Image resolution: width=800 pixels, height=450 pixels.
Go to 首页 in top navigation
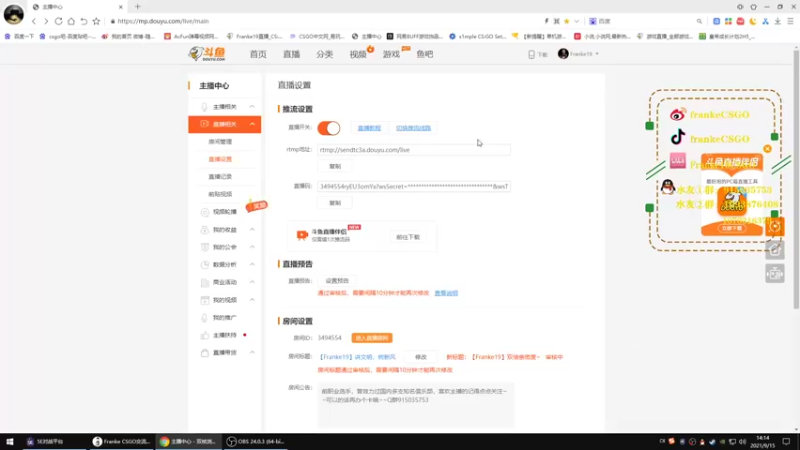click(x=258, y=54)
